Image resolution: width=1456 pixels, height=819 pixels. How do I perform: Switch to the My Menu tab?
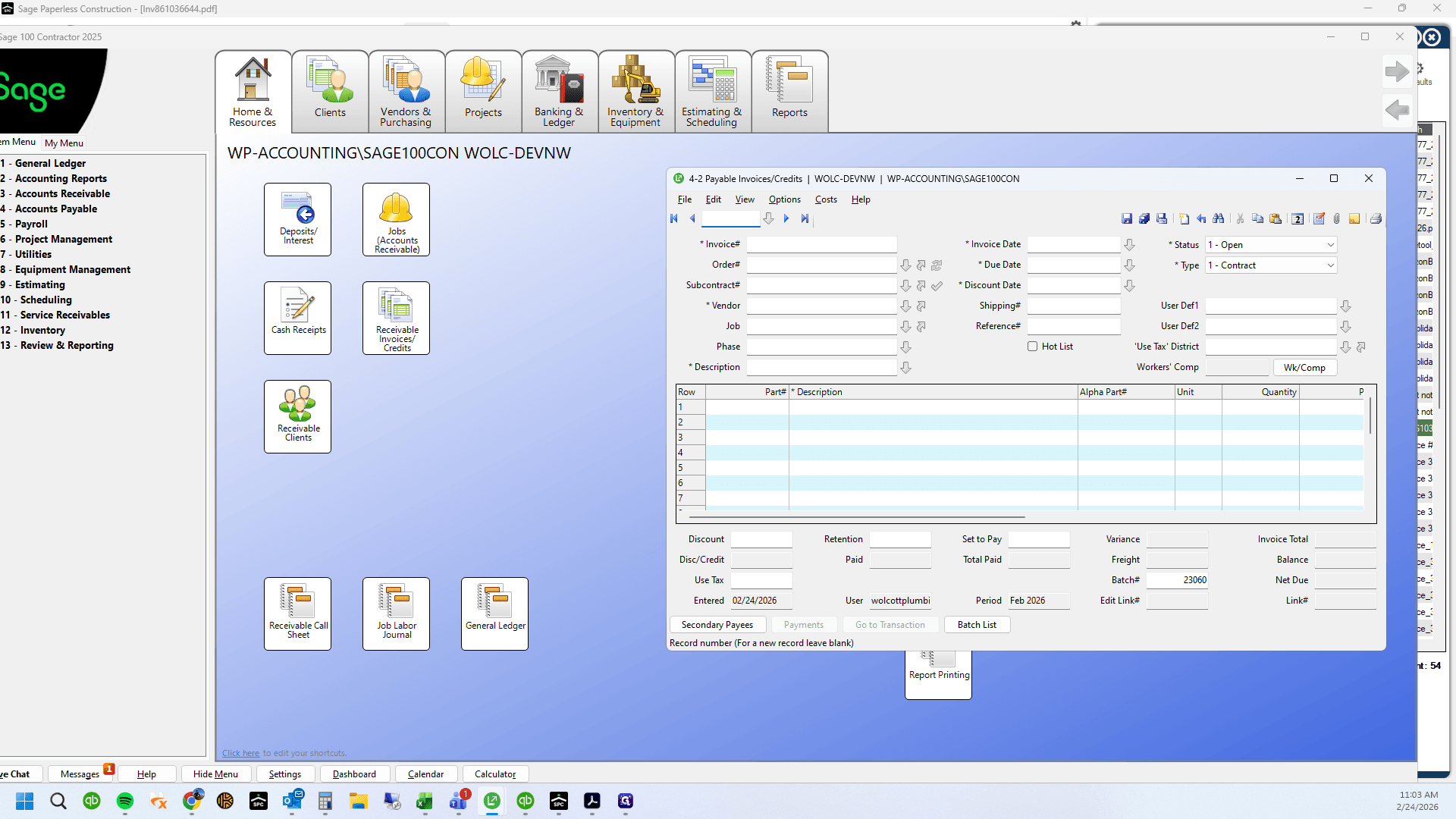tap(64, 143)
